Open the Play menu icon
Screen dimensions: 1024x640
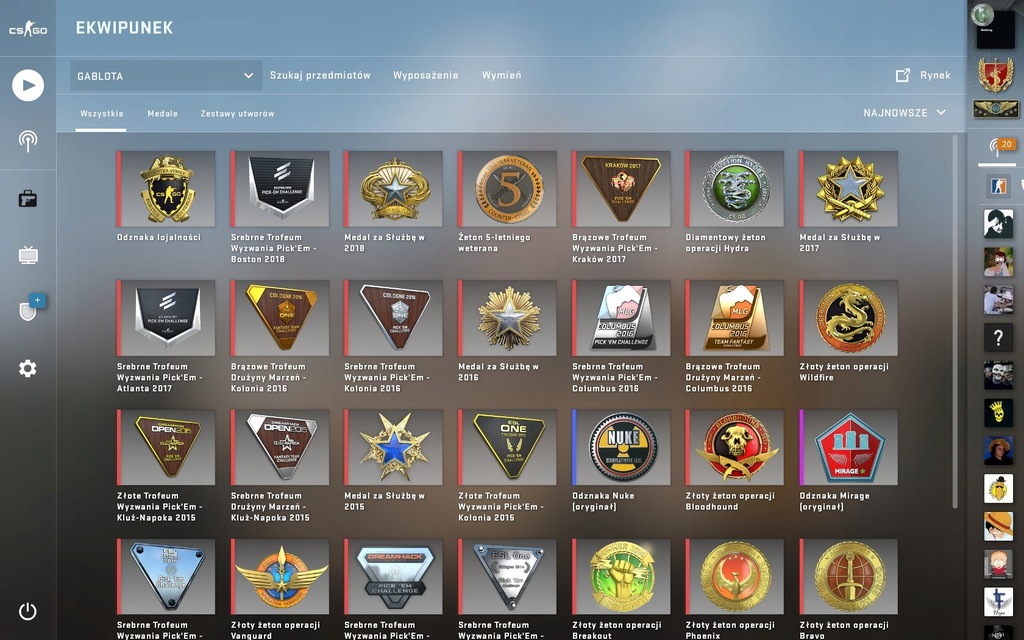click(28, 86)
